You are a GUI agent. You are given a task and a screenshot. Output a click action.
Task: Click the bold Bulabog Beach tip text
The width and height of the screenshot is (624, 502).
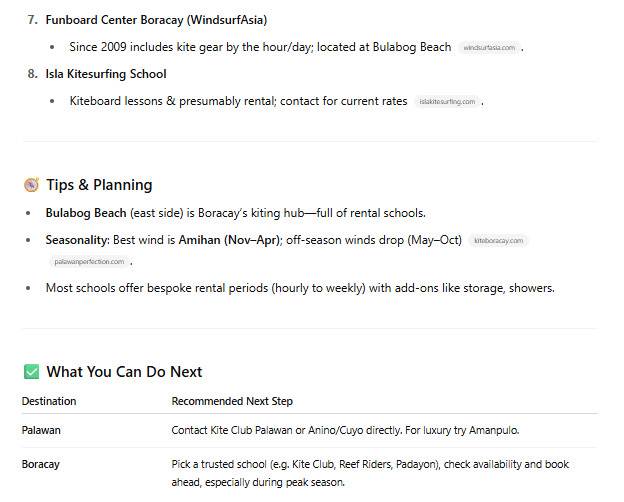click(x=86, y=213)
